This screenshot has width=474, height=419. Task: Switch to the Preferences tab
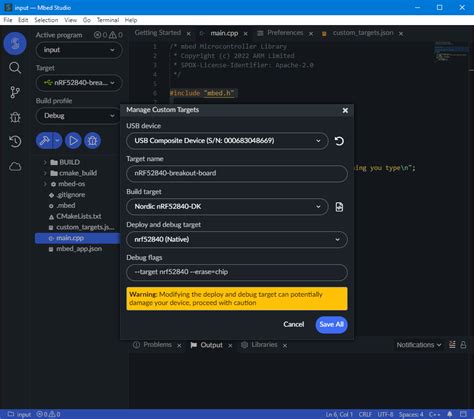(x=285, y=33)
